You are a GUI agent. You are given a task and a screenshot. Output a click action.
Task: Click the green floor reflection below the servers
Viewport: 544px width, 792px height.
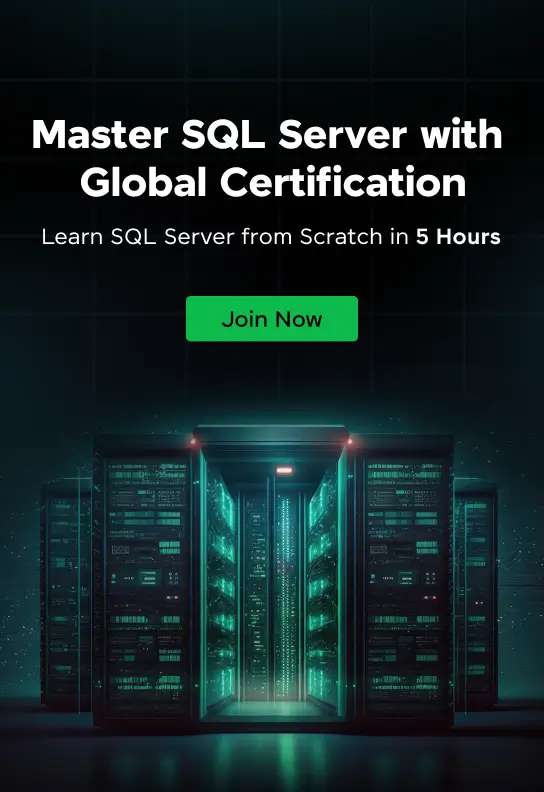click(273, 753)
